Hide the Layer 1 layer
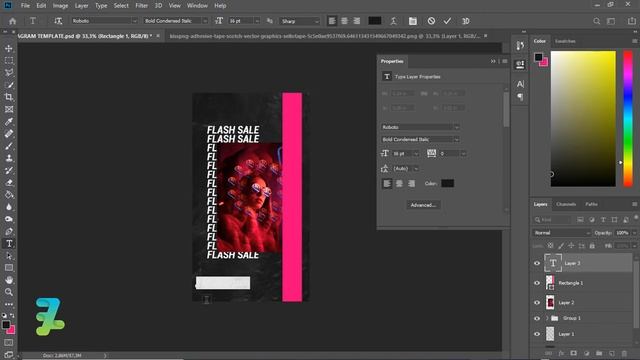The height and width of the screenshot is (360, 640). (x=537, y=334)
